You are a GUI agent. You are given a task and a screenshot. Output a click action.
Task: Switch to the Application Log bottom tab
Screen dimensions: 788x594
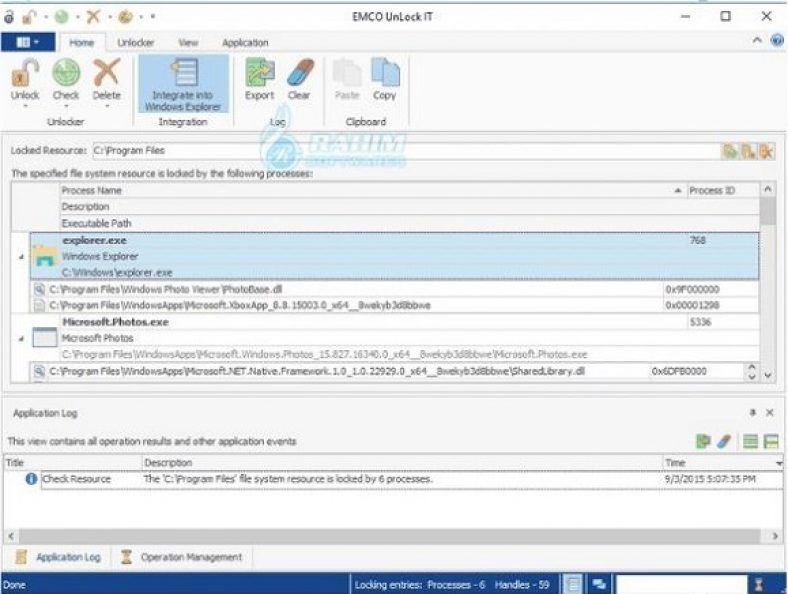58,557
